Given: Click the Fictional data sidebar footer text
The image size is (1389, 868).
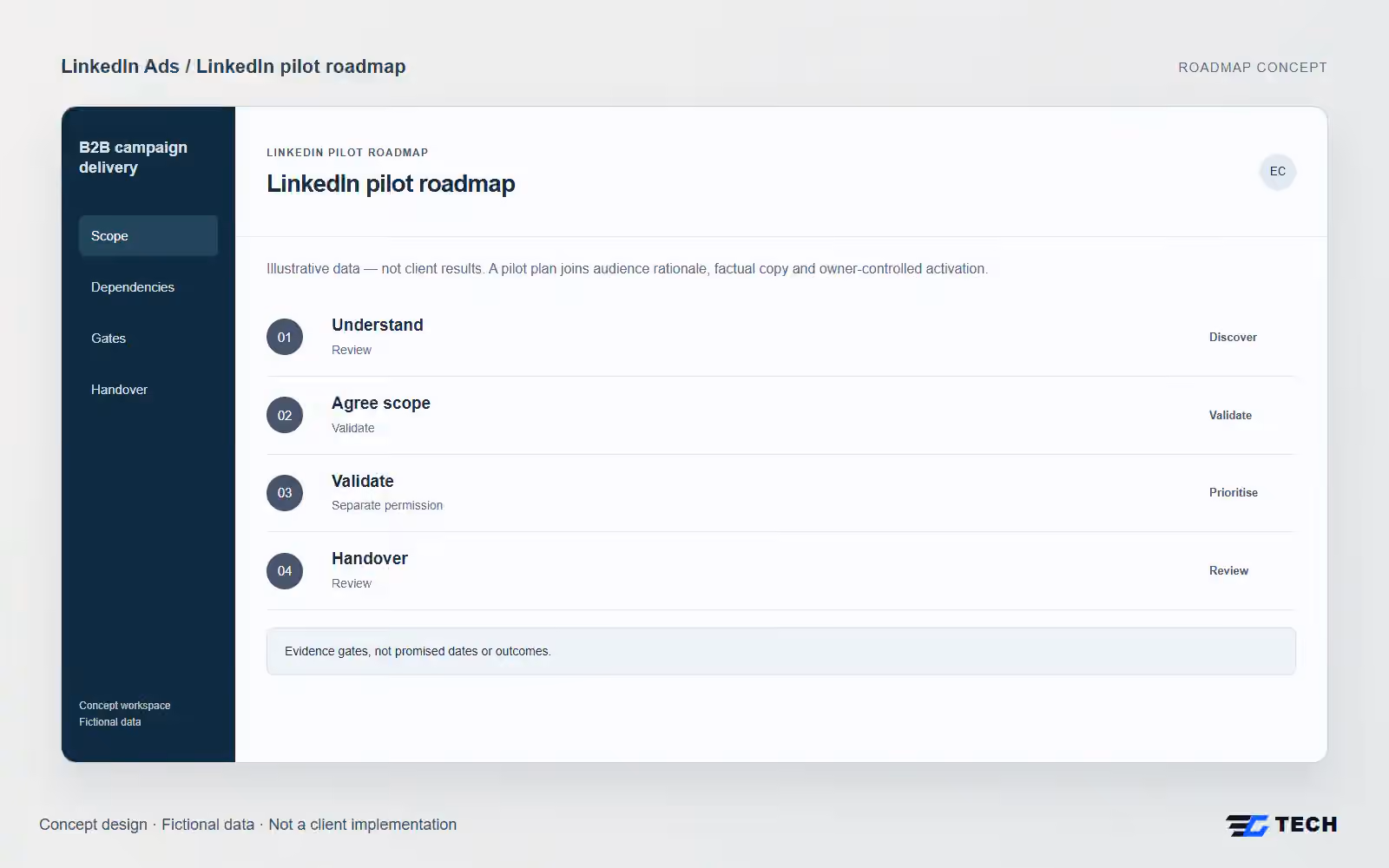Looking at the screenshot, I should pyautogui.click(x=110, y=722).
